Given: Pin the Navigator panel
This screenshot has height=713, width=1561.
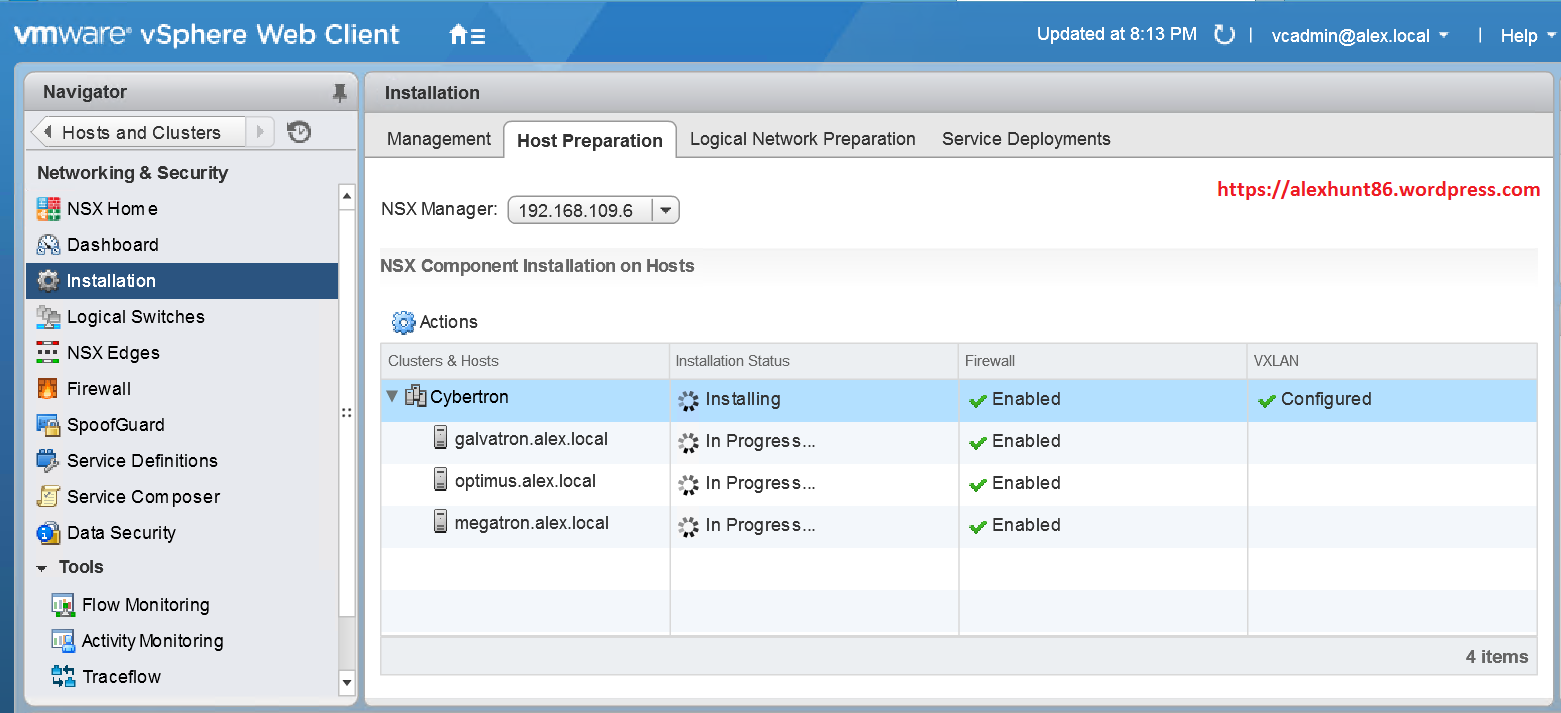Looking at the screenshot, I should coord(340,92).
